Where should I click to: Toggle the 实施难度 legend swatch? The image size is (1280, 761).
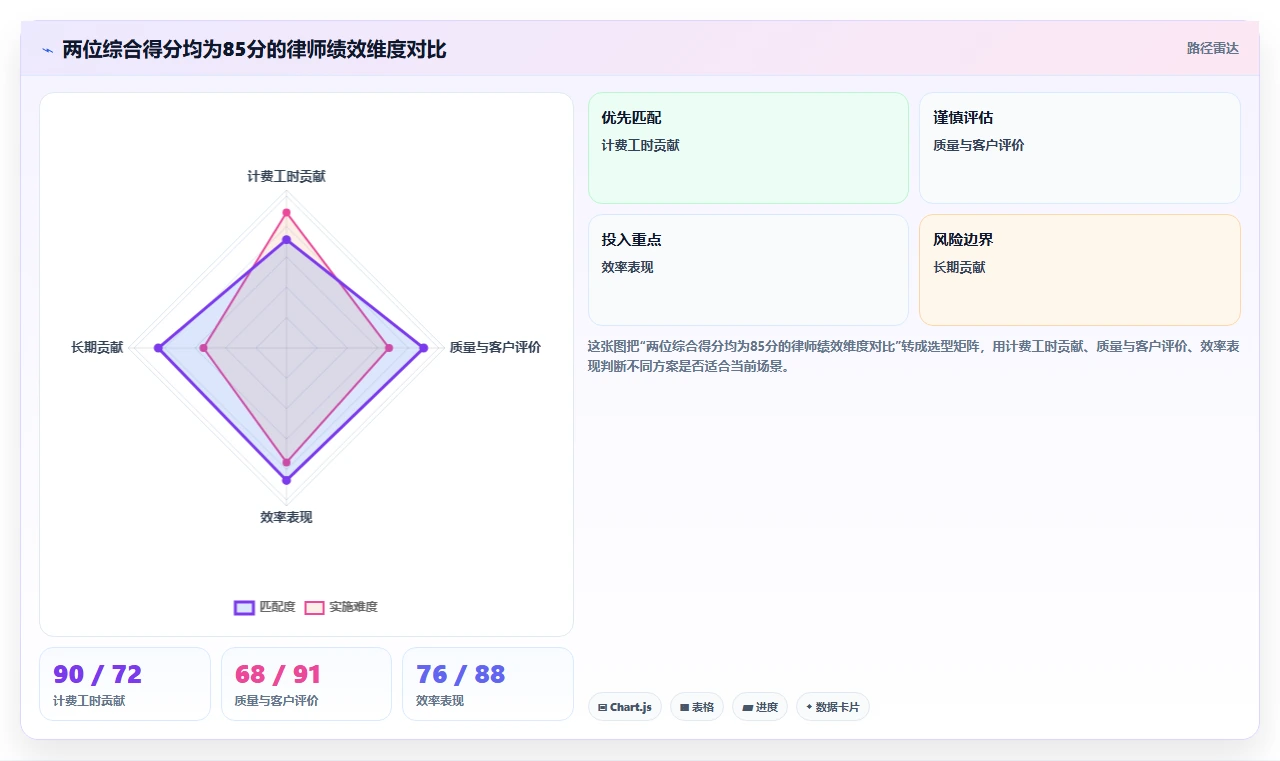(x=315, y=607)
